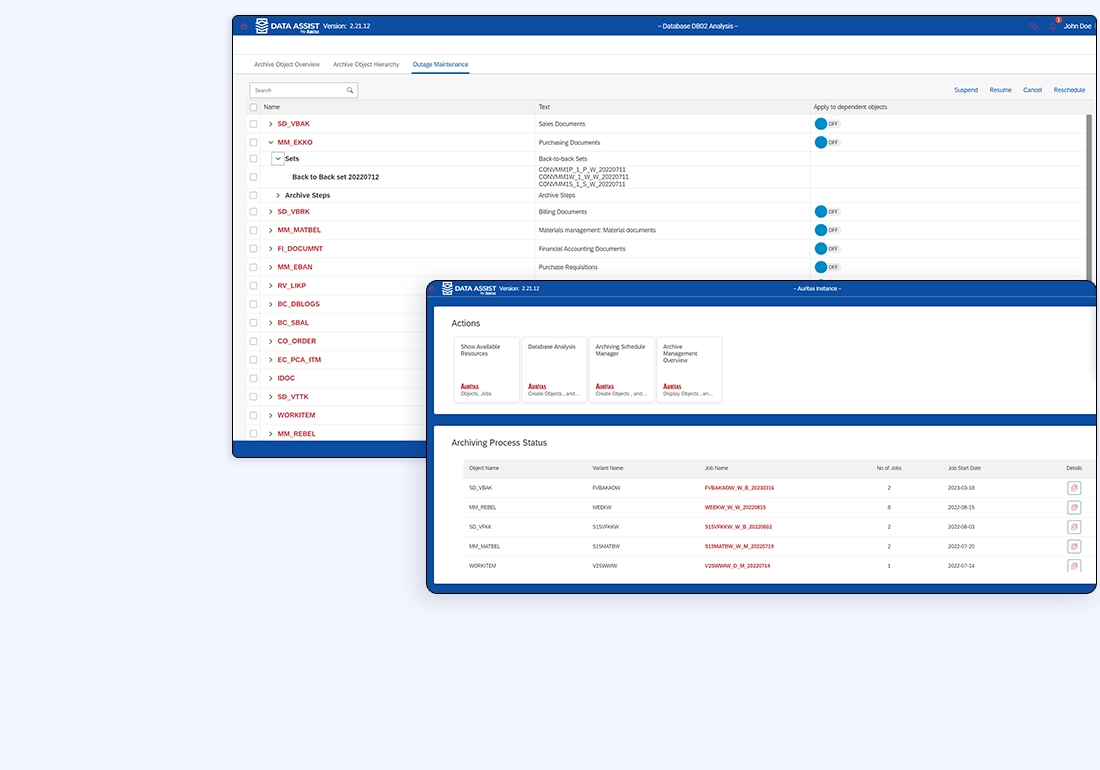
Task: Click the Data Assist logo in Auritas Instance window
Action: pyautogui.click(x=469, y=288)
